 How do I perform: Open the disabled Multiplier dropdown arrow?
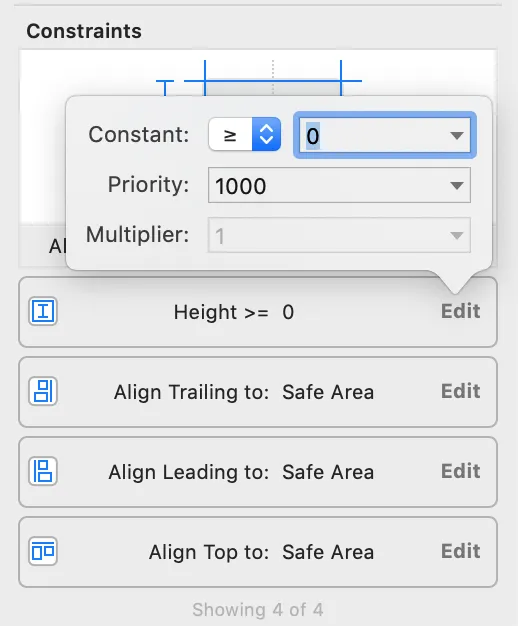pos(456,235)
